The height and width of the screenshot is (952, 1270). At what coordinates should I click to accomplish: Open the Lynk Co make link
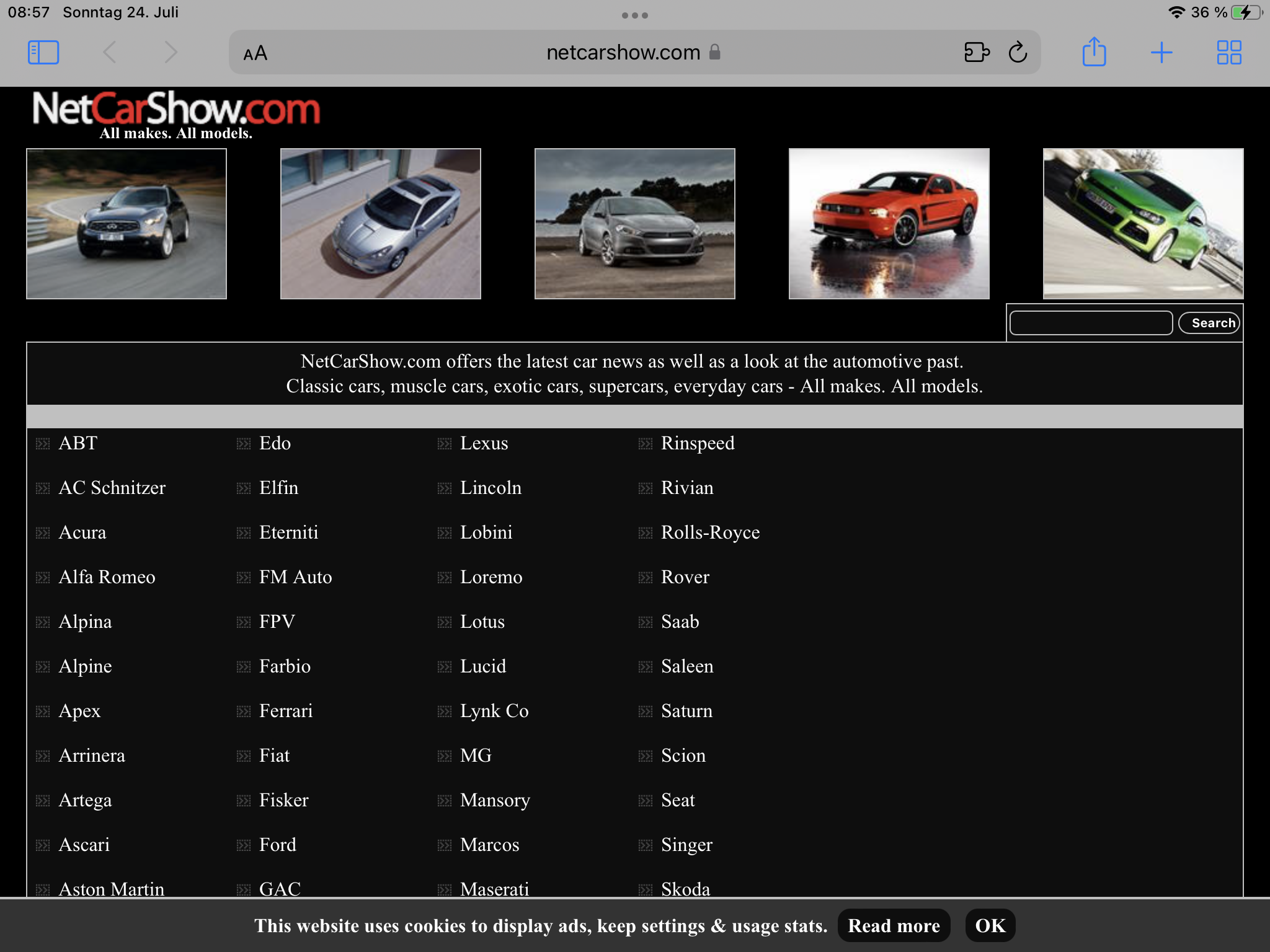coord(494,711)
